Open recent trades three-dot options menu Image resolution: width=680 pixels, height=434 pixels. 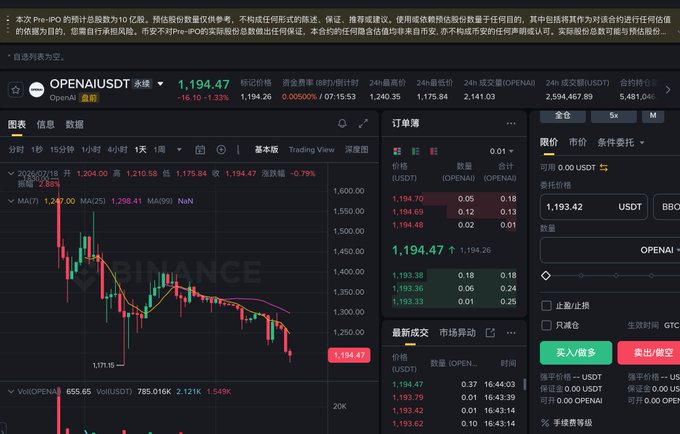point(511,333)
